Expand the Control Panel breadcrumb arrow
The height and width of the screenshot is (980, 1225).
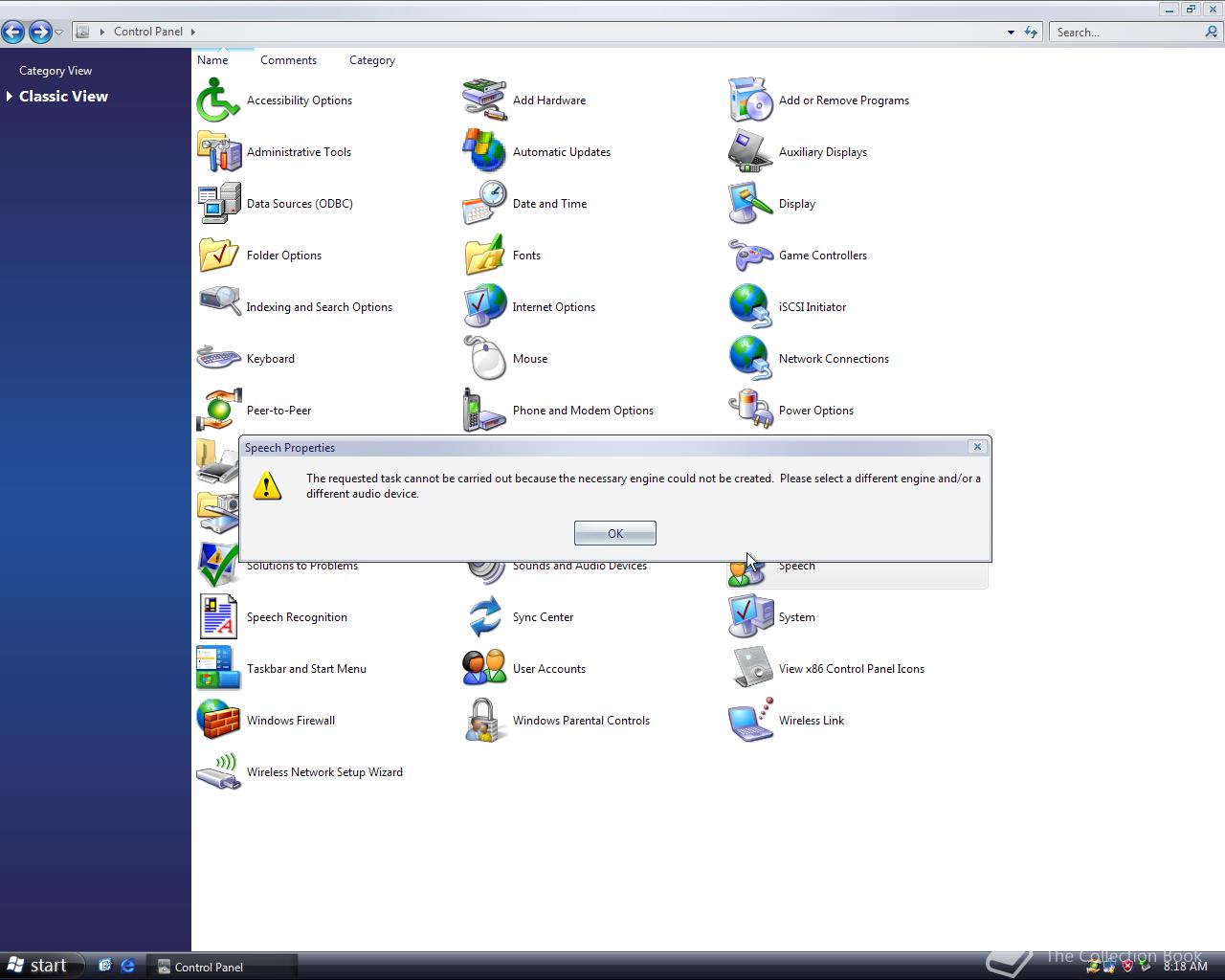pyautogui.click(x=193, y=32)
